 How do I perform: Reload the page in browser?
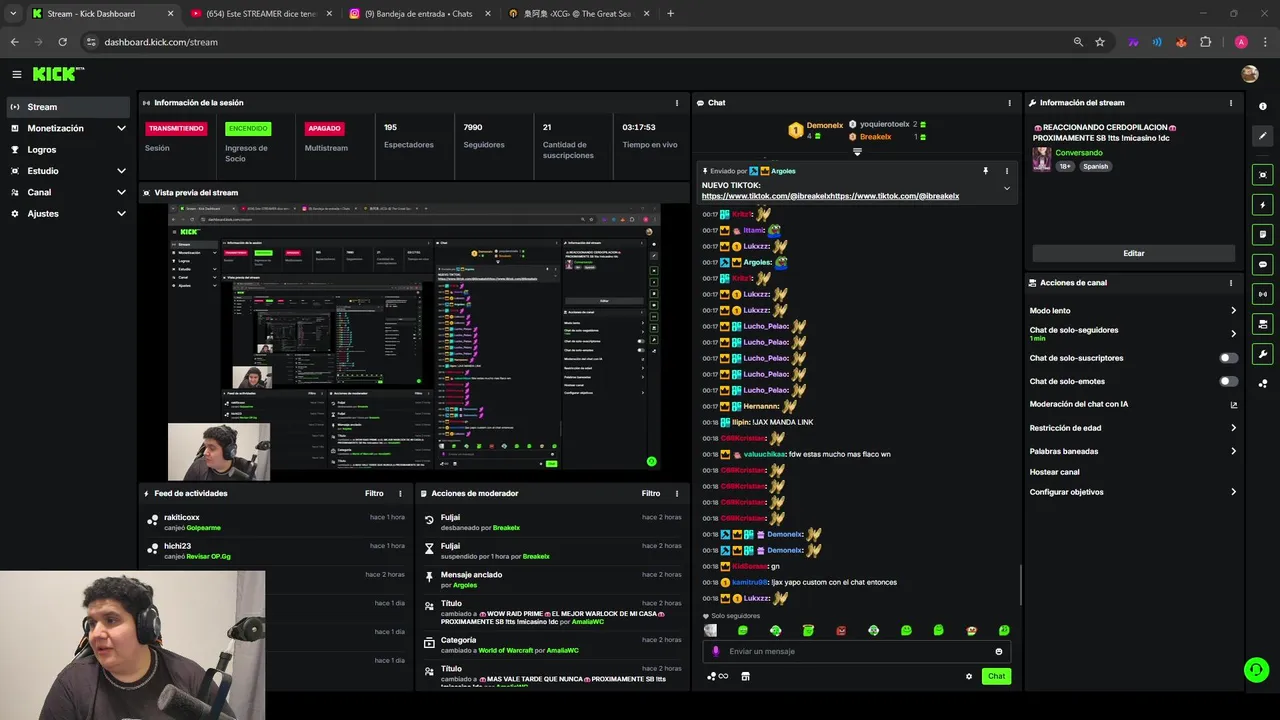[x=62, y=42]
